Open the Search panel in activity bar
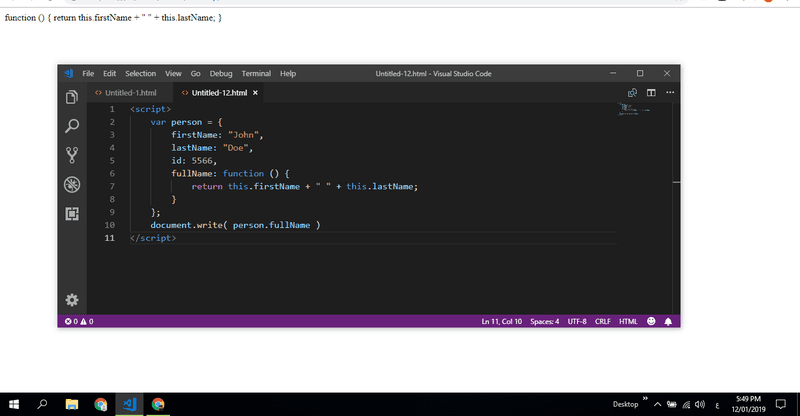 (72, 126)
